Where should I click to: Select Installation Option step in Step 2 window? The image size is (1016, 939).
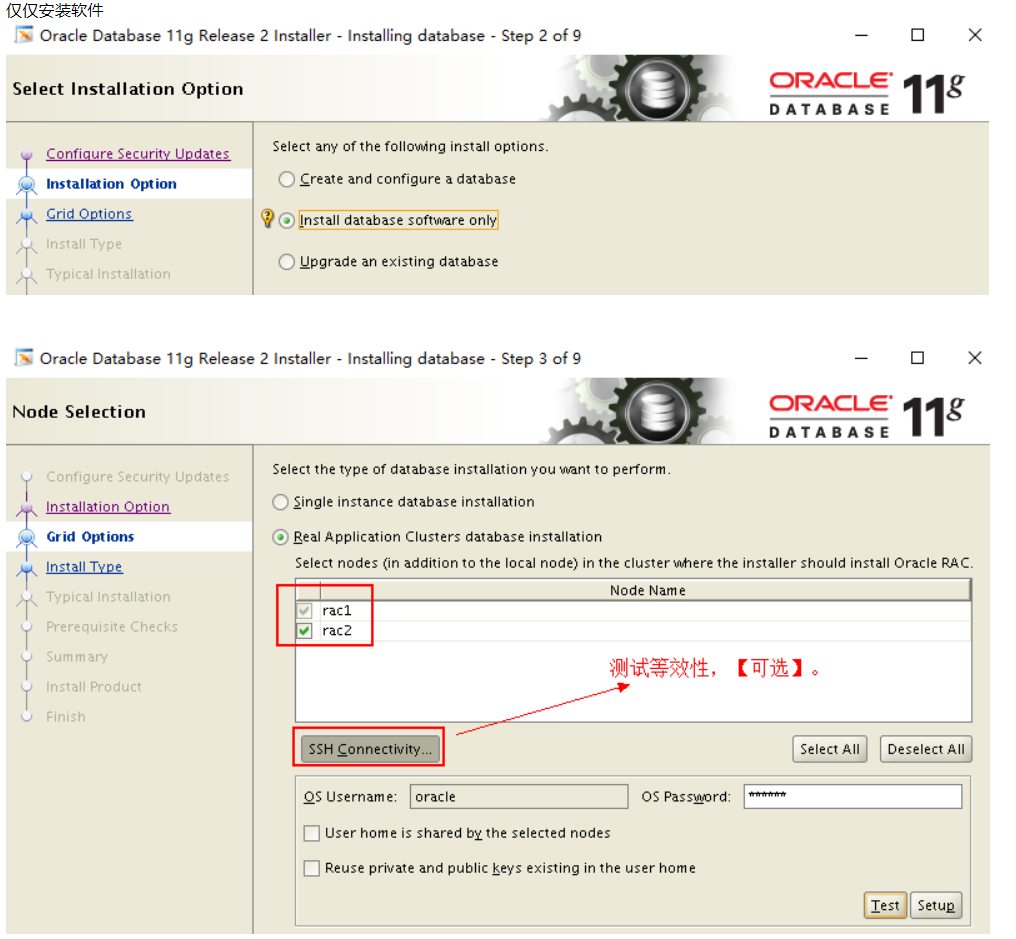[111, 184]
